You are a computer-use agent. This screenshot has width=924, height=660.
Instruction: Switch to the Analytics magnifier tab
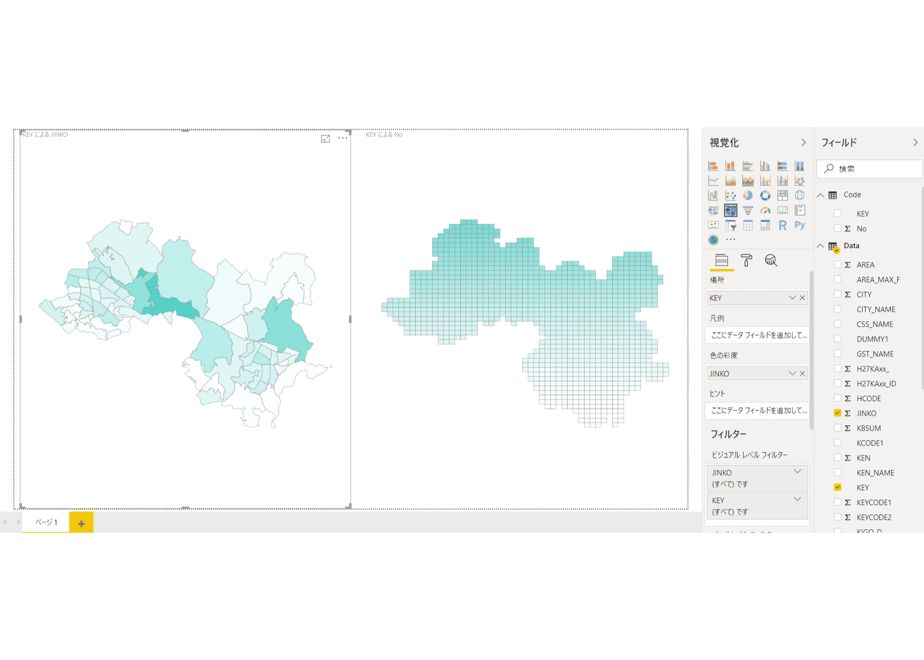771,260
